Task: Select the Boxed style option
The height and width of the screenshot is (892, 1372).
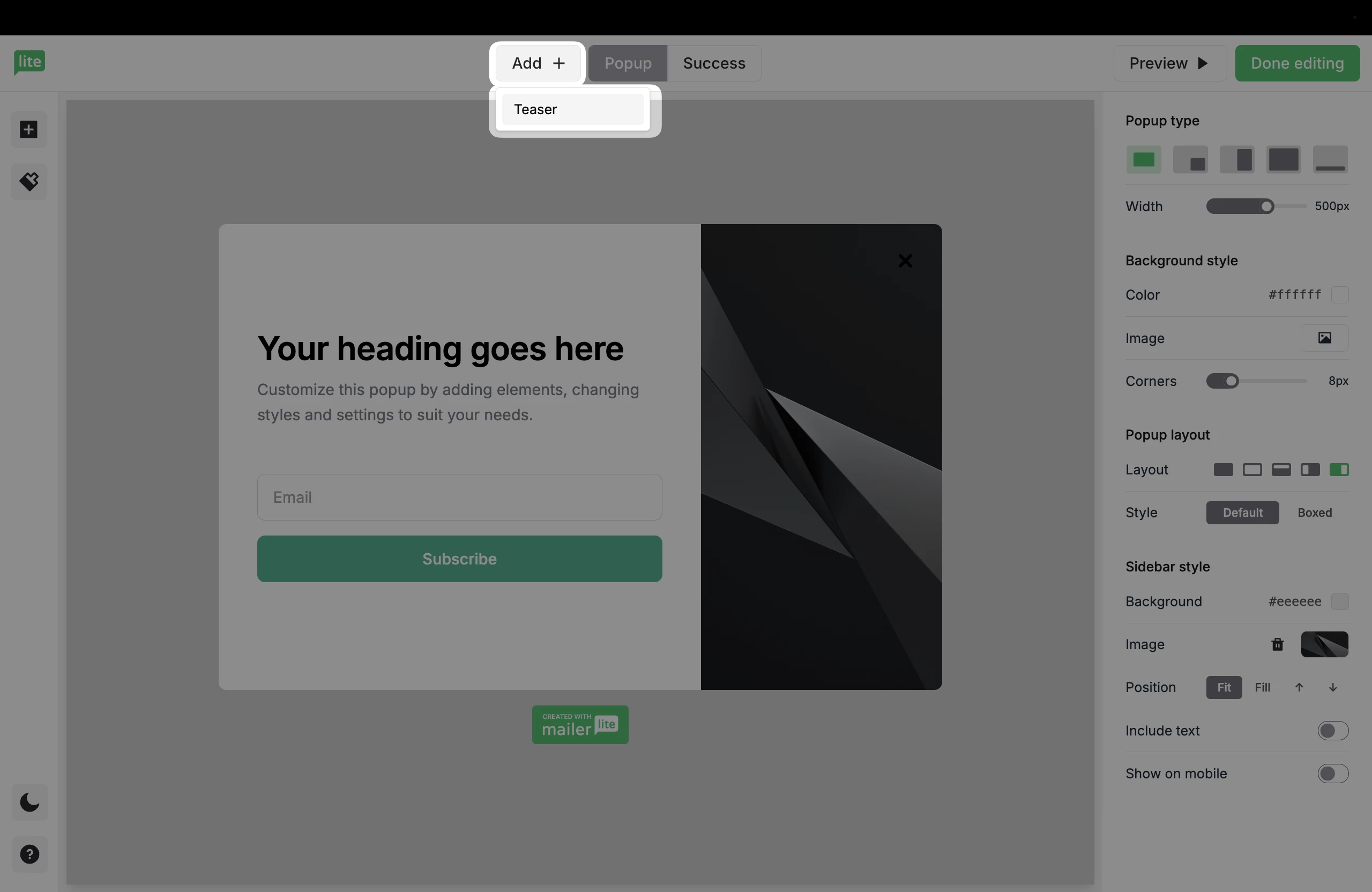Action: (x=1314, y=512)
